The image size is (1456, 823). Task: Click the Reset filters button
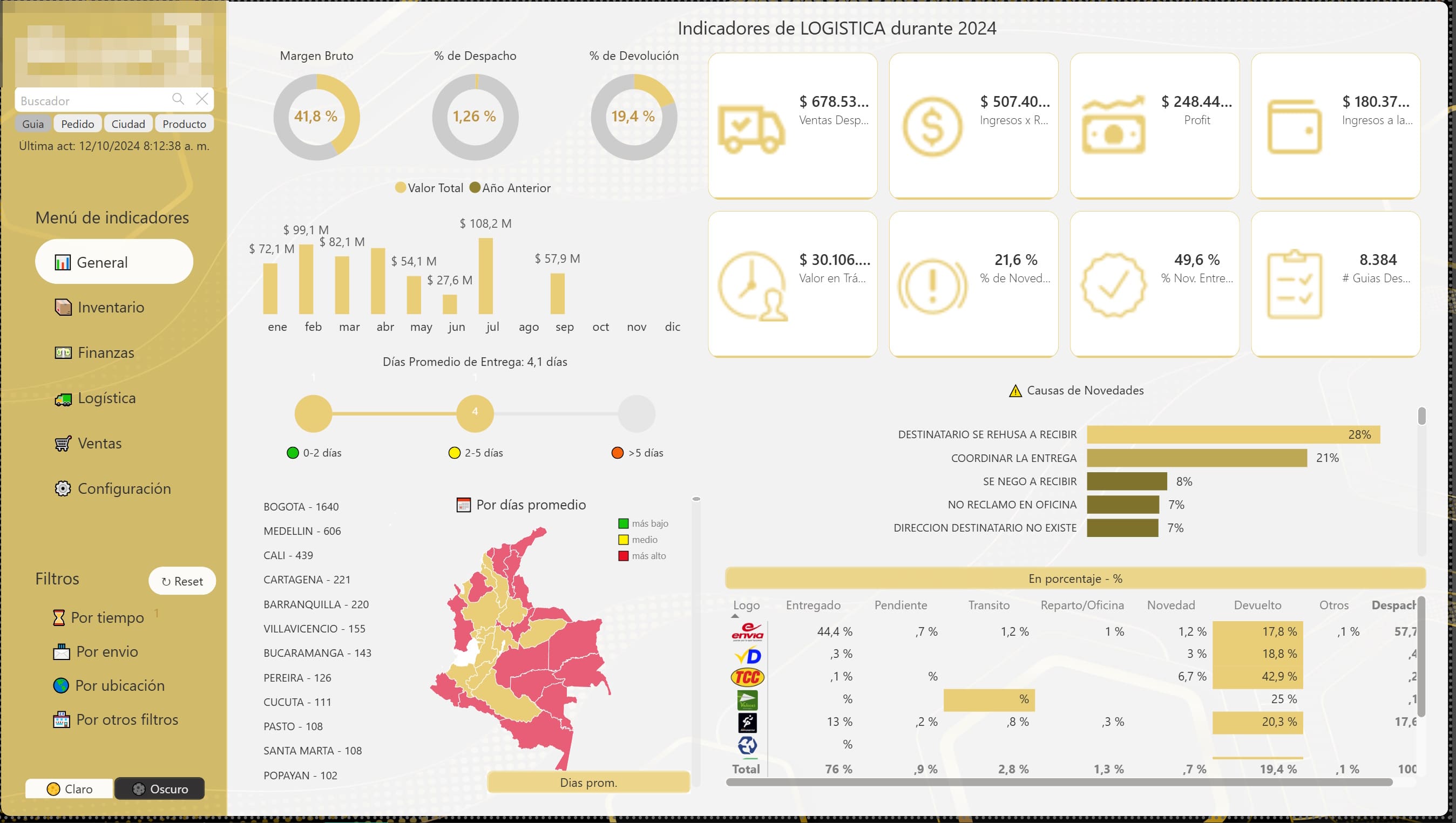pos(182,581)
